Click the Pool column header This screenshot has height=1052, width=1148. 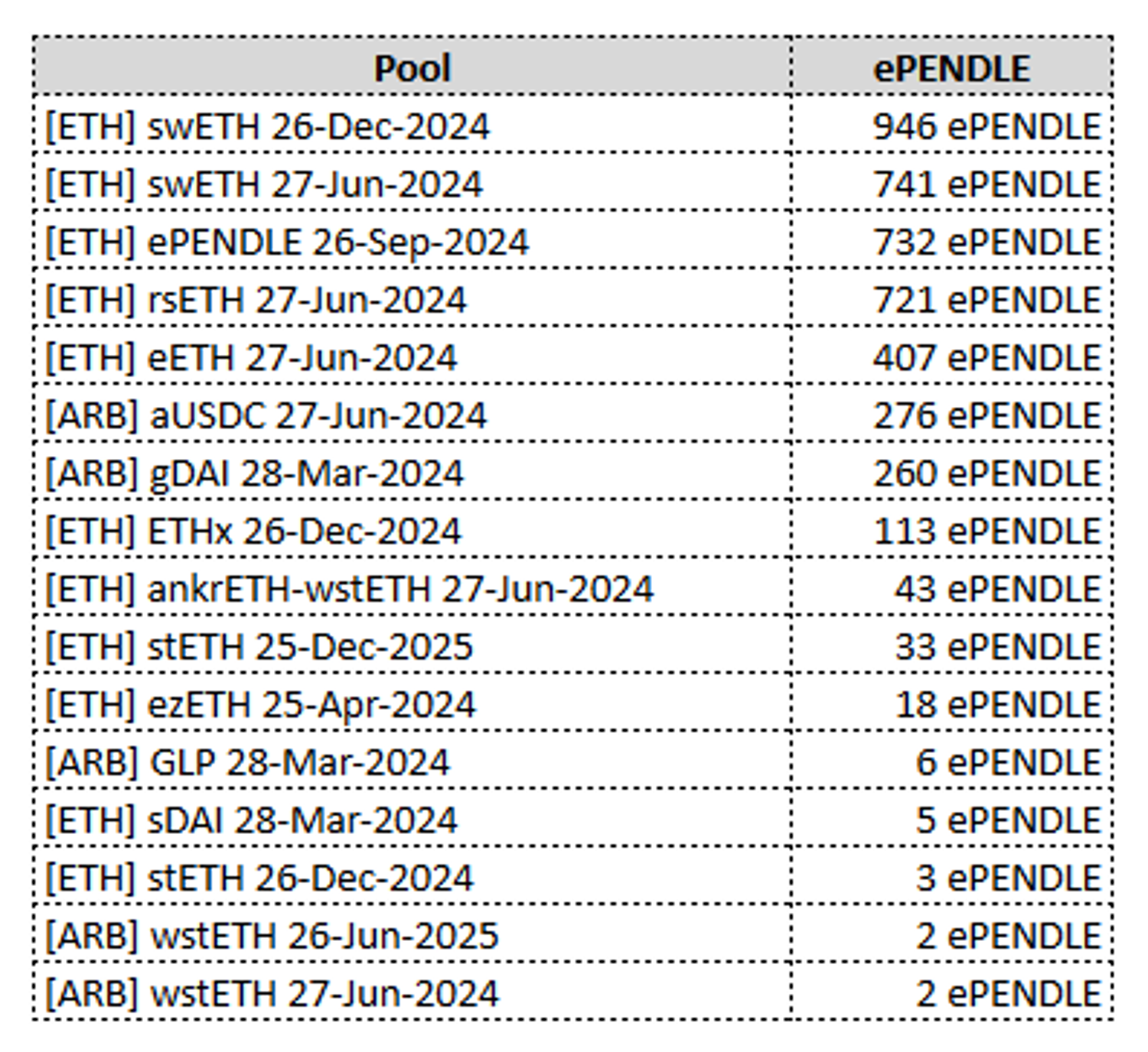click(x=412, y=68)
